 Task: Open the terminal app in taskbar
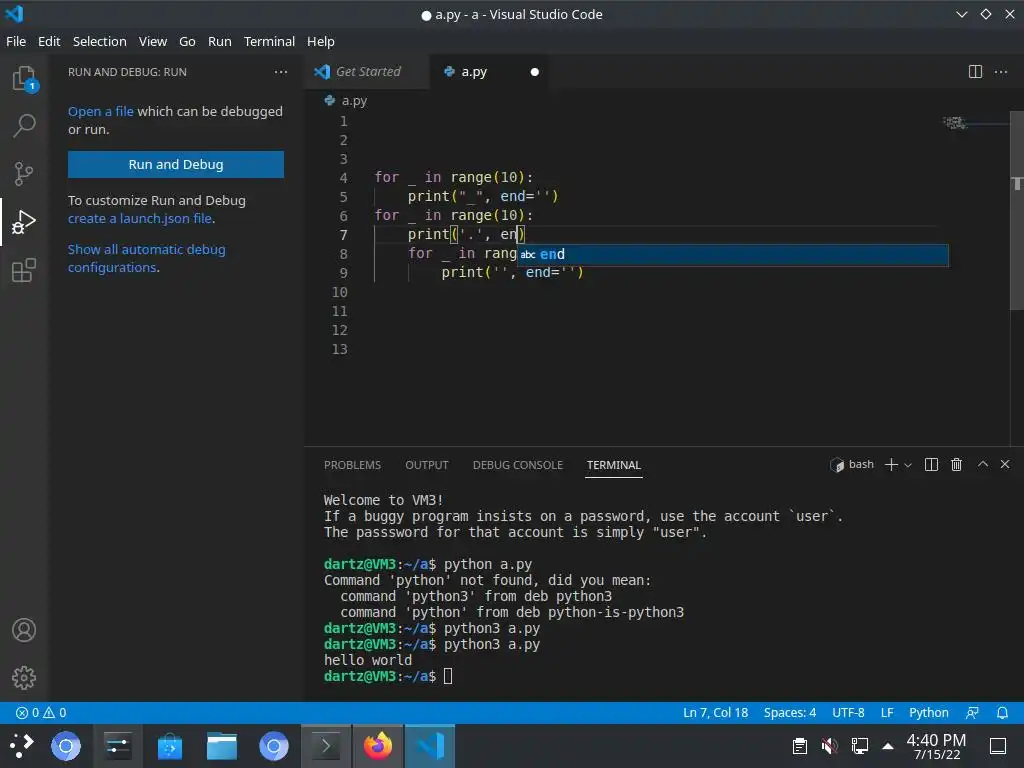[x=326, y=746]
